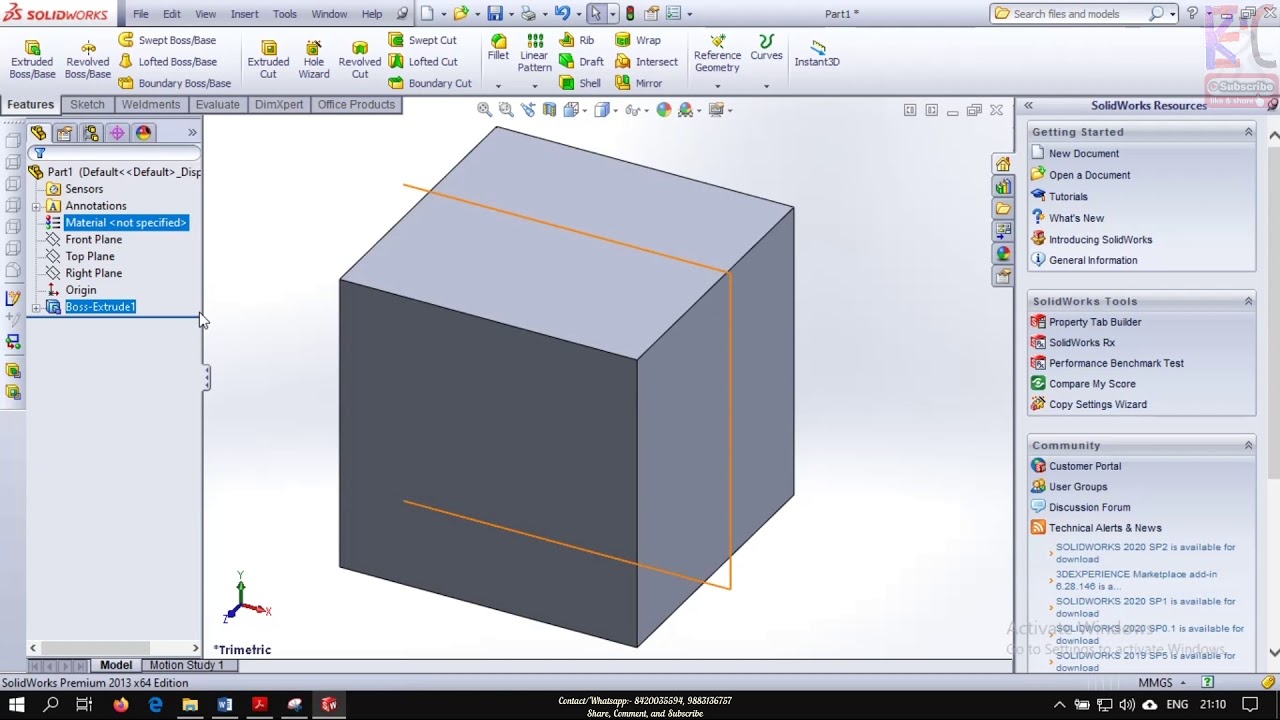1280x720 pixels.
Task: Collapse the Community section
Action: [x=1248, y=445]
